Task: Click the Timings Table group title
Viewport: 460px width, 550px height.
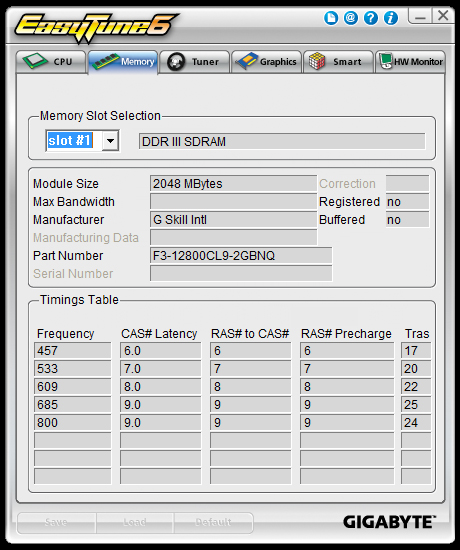Action: [79, 300]
